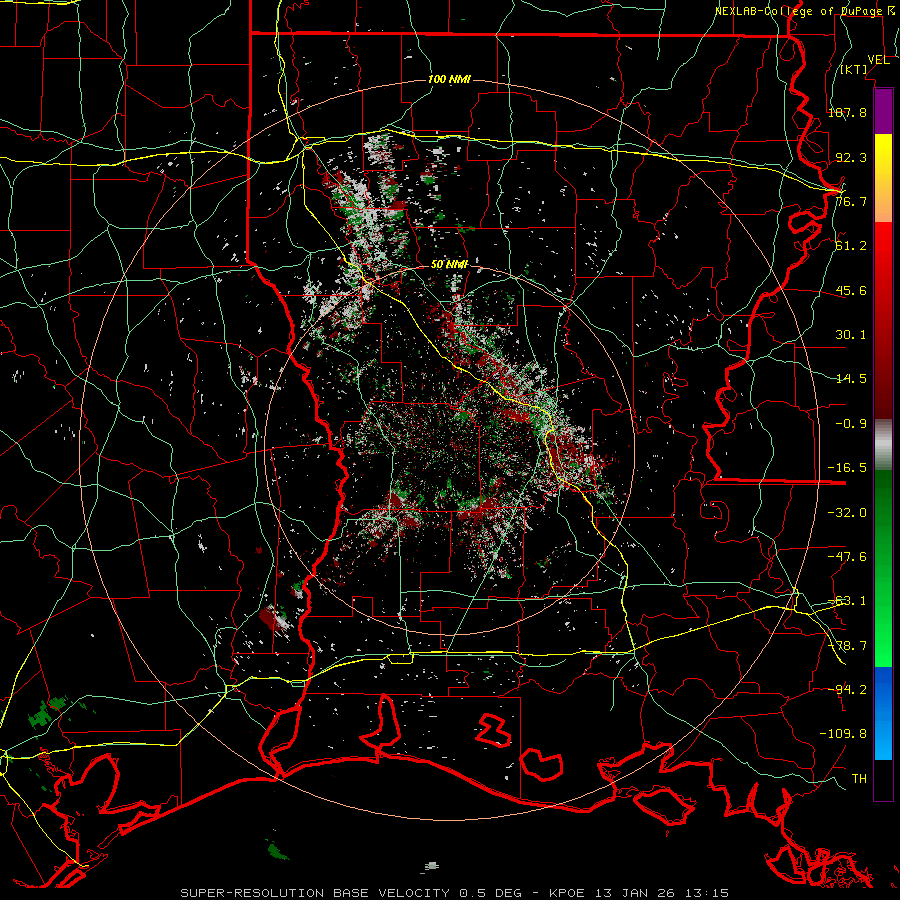Click the yellow-orange segment of the color bar
This screenshot has height=900, width=900.
pos(883,179)
